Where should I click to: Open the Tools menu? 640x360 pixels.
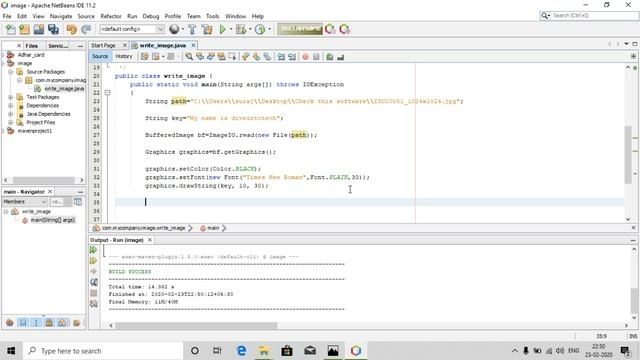click(x=212, y=16)
